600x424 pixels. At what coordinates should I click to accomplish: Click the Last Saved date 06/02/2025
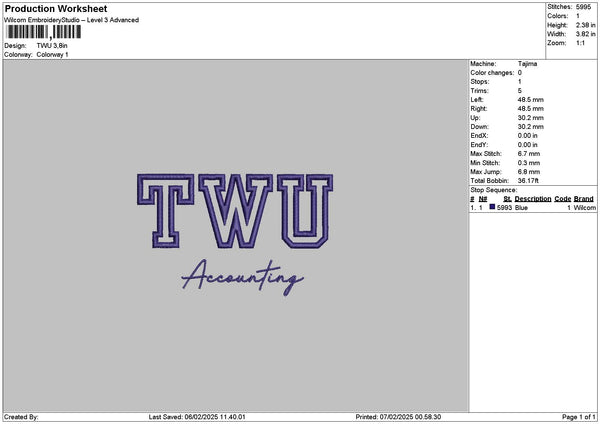pyautogui.click(x=203, y=417)
